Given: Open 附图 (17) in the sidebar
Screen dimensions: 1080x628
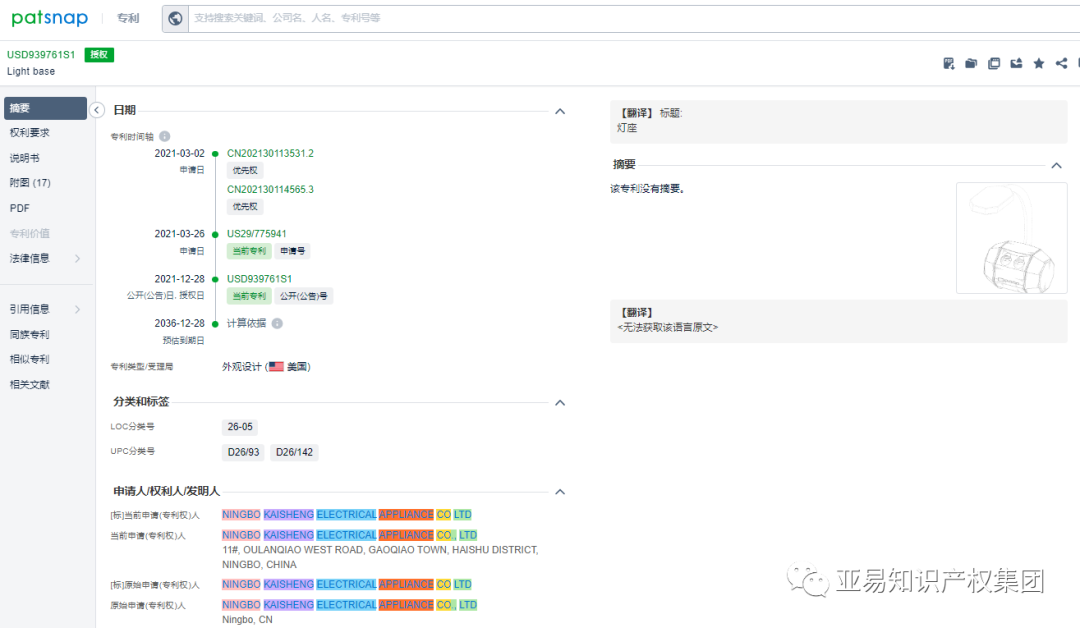Looking at the screenshot, I should [30, 182].
